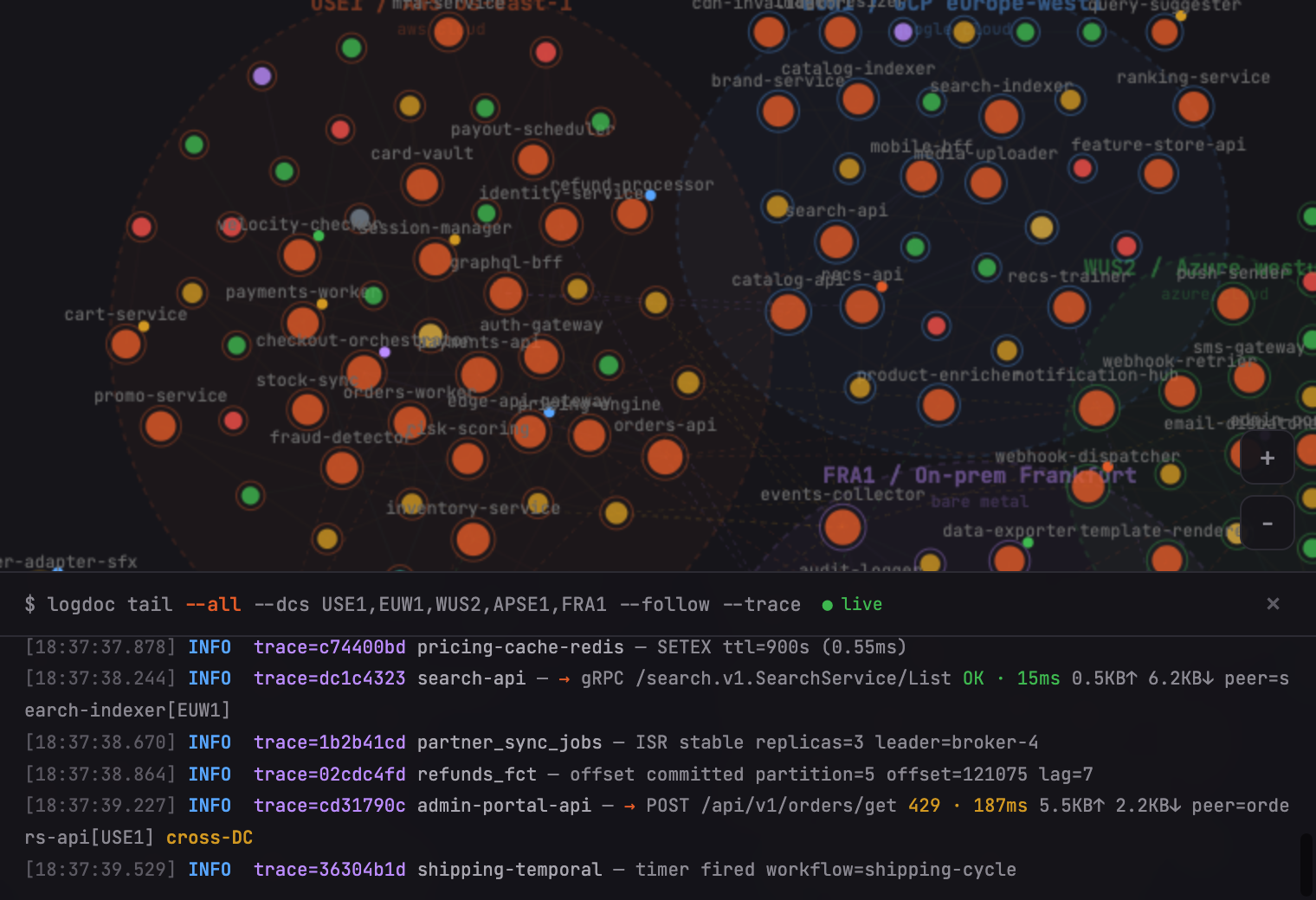Screen dimensions: 1316x900
Task: Click trace=c74400bd in the pricing-cache-redis log line
Action: click(x=330, y=647)
